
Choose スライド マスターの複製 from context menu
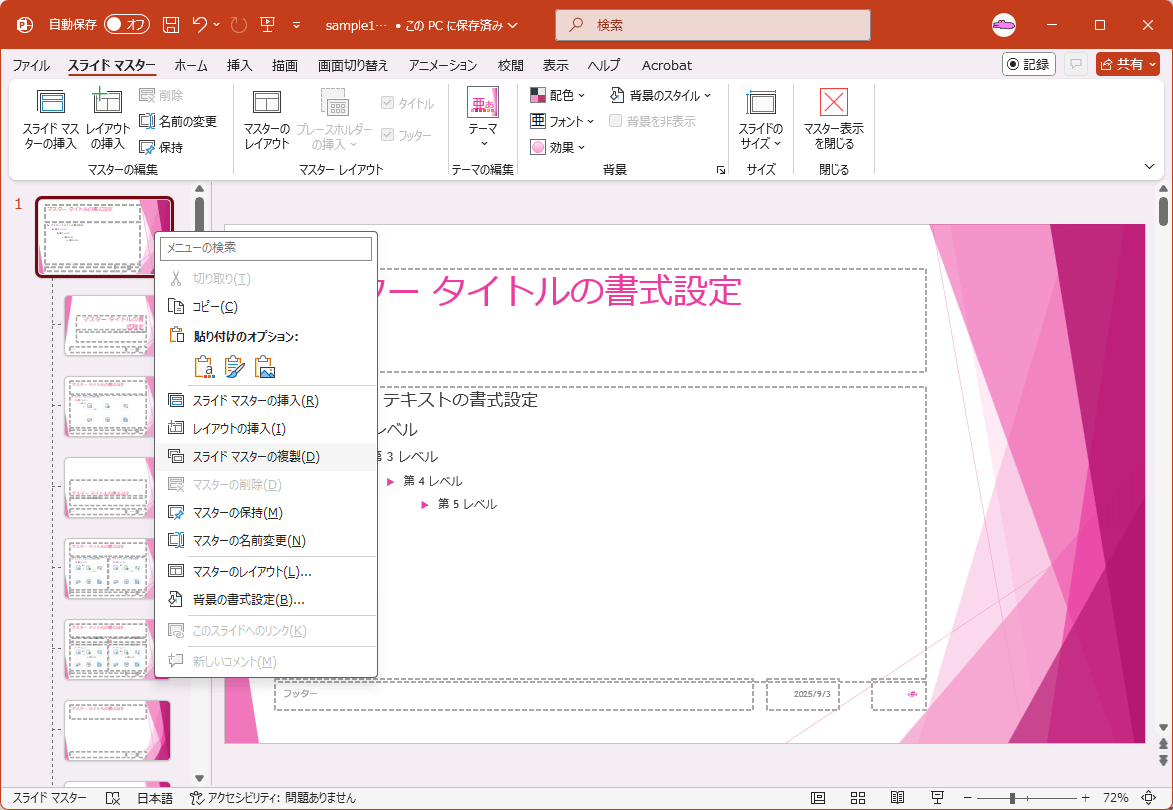(266, 456)
